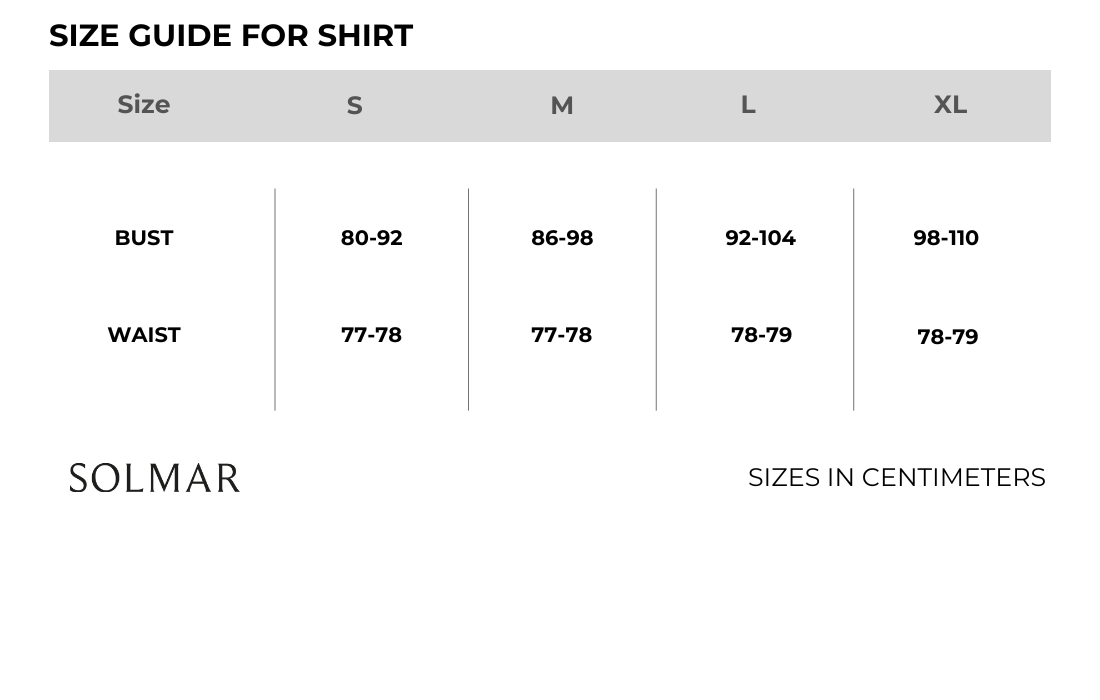1100x700 pixels.
Task: Click the SOLMAR brand logo
Action: pyautogui.click(x=155, y=478)
